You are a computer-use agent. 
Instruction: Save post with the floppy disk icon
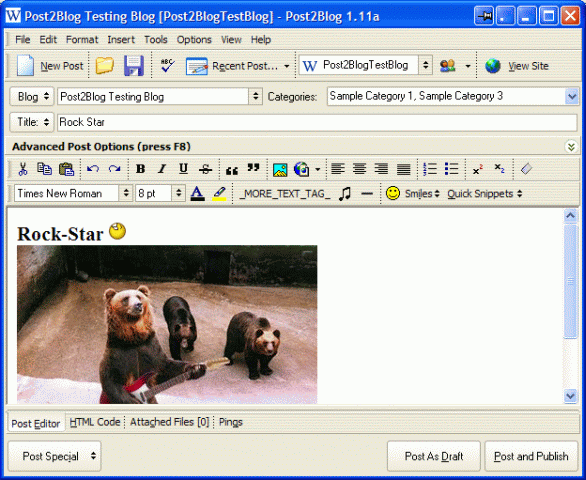(134, 66)
